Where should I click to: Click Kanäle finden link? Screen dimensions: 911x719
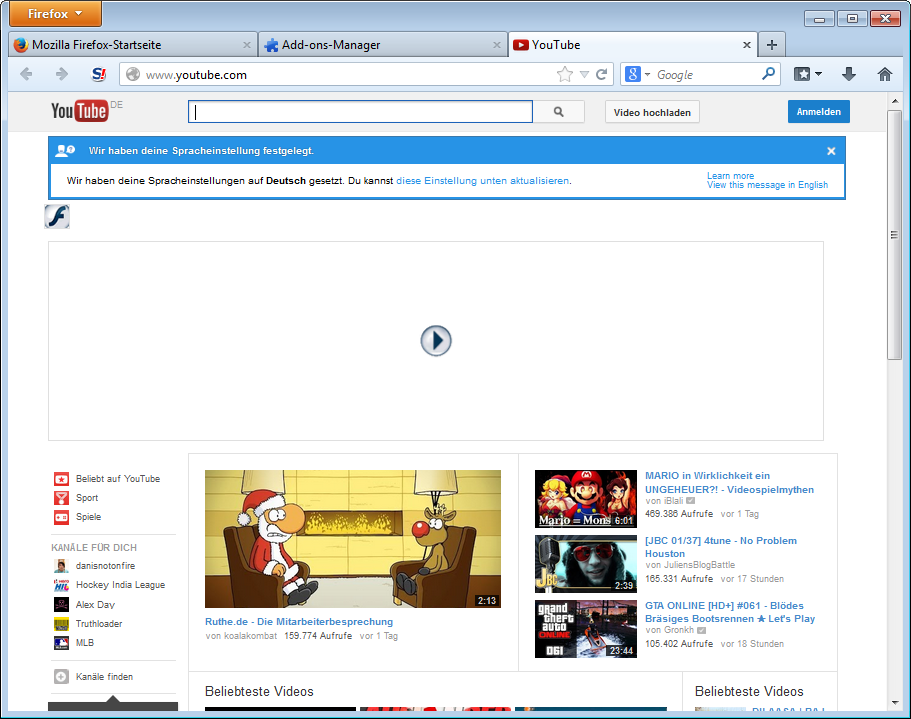104,677
